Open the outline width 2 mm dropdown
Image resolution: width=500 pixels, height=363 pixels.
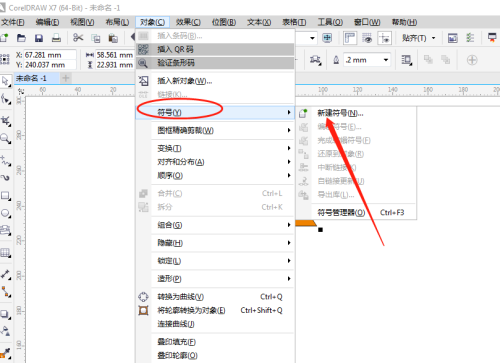click(x=386, y=60)
